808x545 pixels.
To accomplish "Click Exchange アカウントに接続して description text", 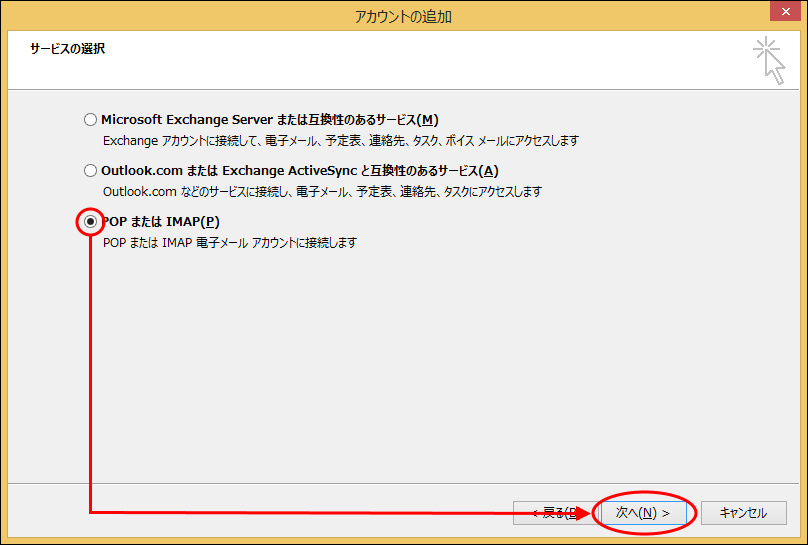I will pos(341,141).
